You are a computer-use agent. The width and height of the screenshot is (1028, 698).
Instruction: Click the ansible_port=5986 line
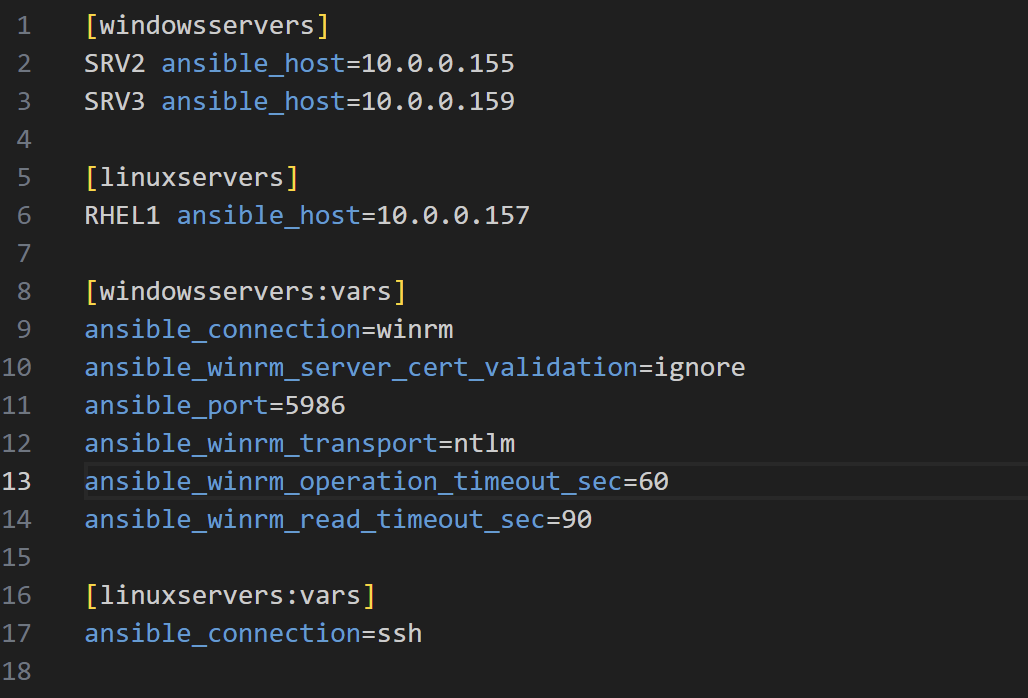point(214,406)
